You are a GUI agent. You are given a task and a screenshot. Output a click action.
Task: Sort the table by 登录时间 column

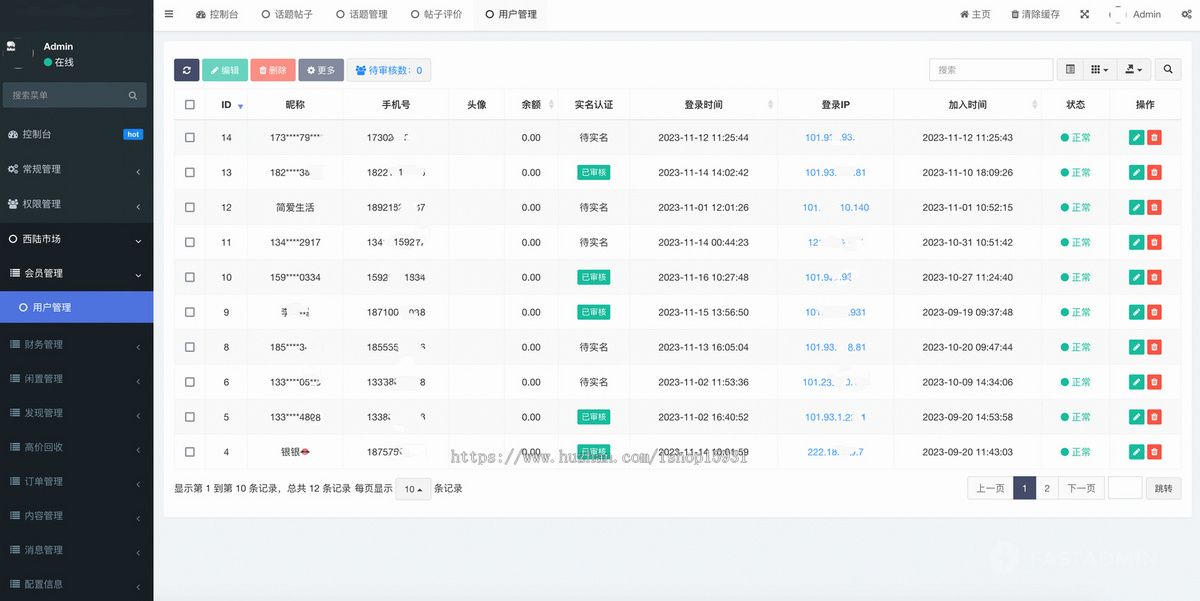703,105
